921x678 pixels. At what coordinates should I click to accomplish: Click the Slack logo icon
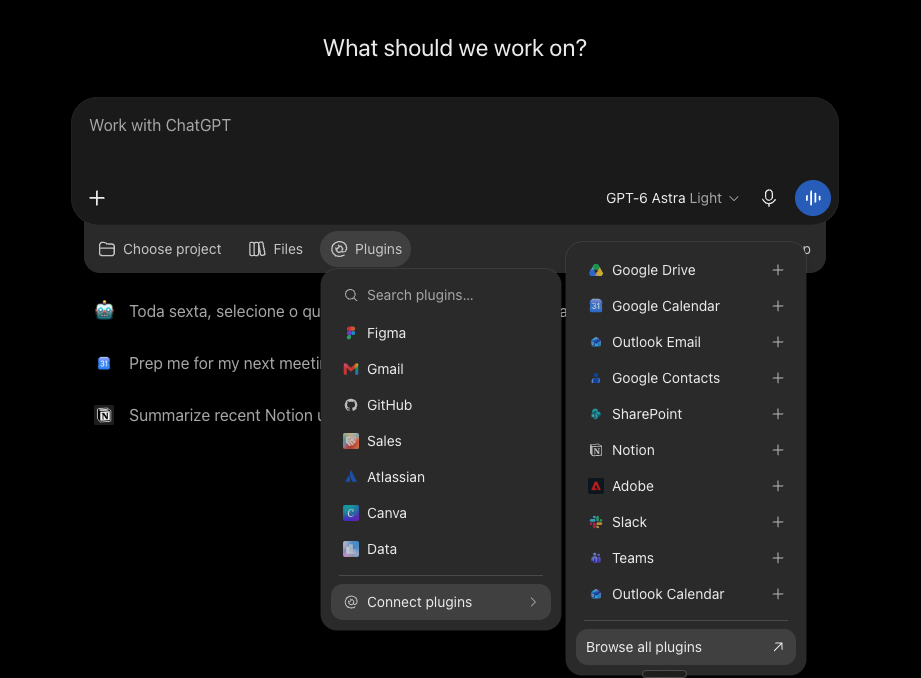(x=596, y=522)
